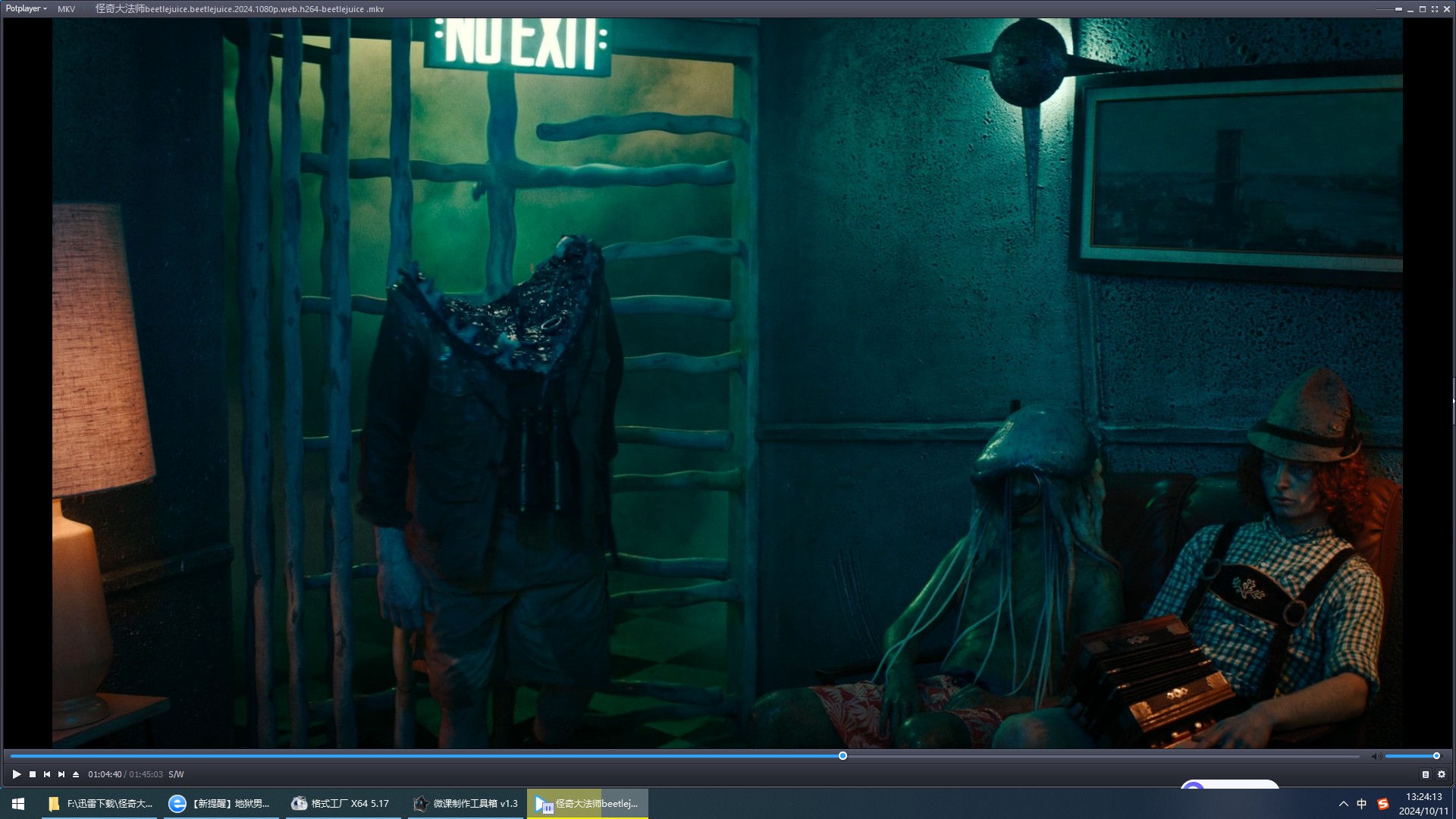This screenshot has height=819, width=1456.
Task: Click the eject/open file icon
Action: point(76,774)
